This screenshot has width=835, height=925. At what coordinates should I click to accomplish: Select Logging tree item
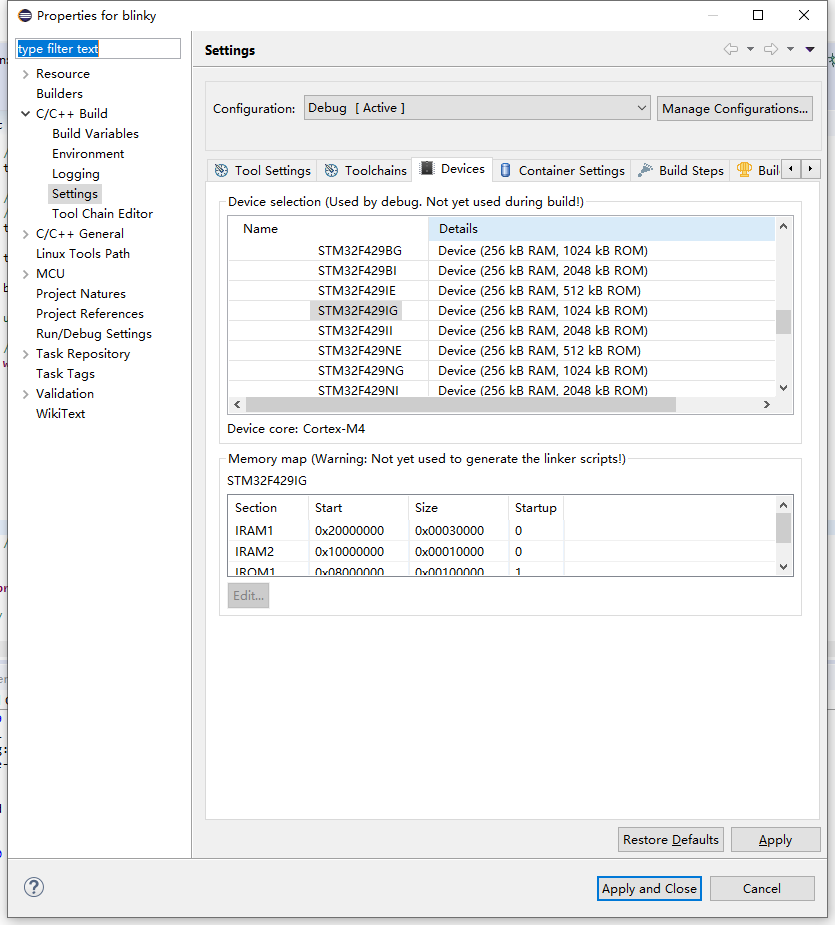(76, 174)
